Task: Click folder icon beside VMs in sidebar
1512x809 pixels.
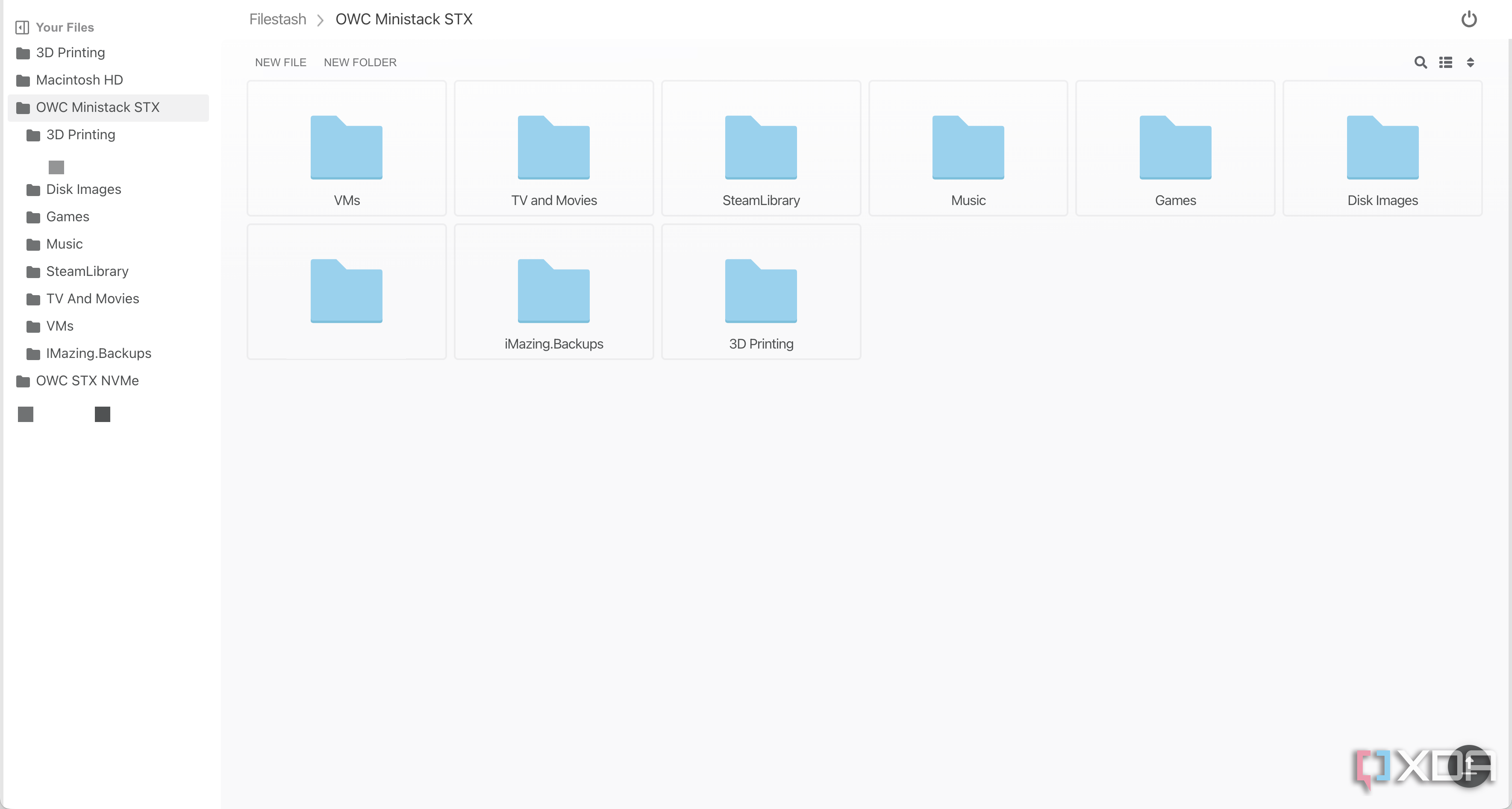Action: (x=33, y=327)
